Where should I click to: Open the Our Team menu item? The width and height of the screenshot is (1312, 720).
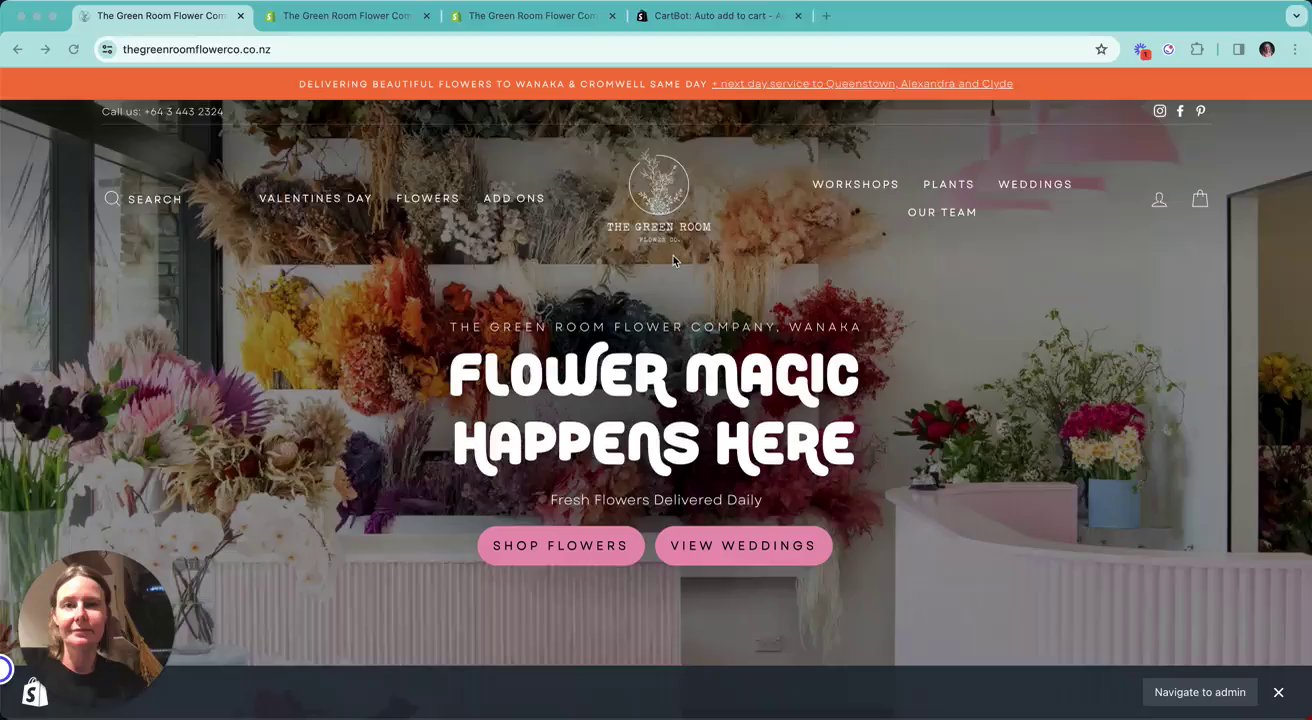[942, 212]
